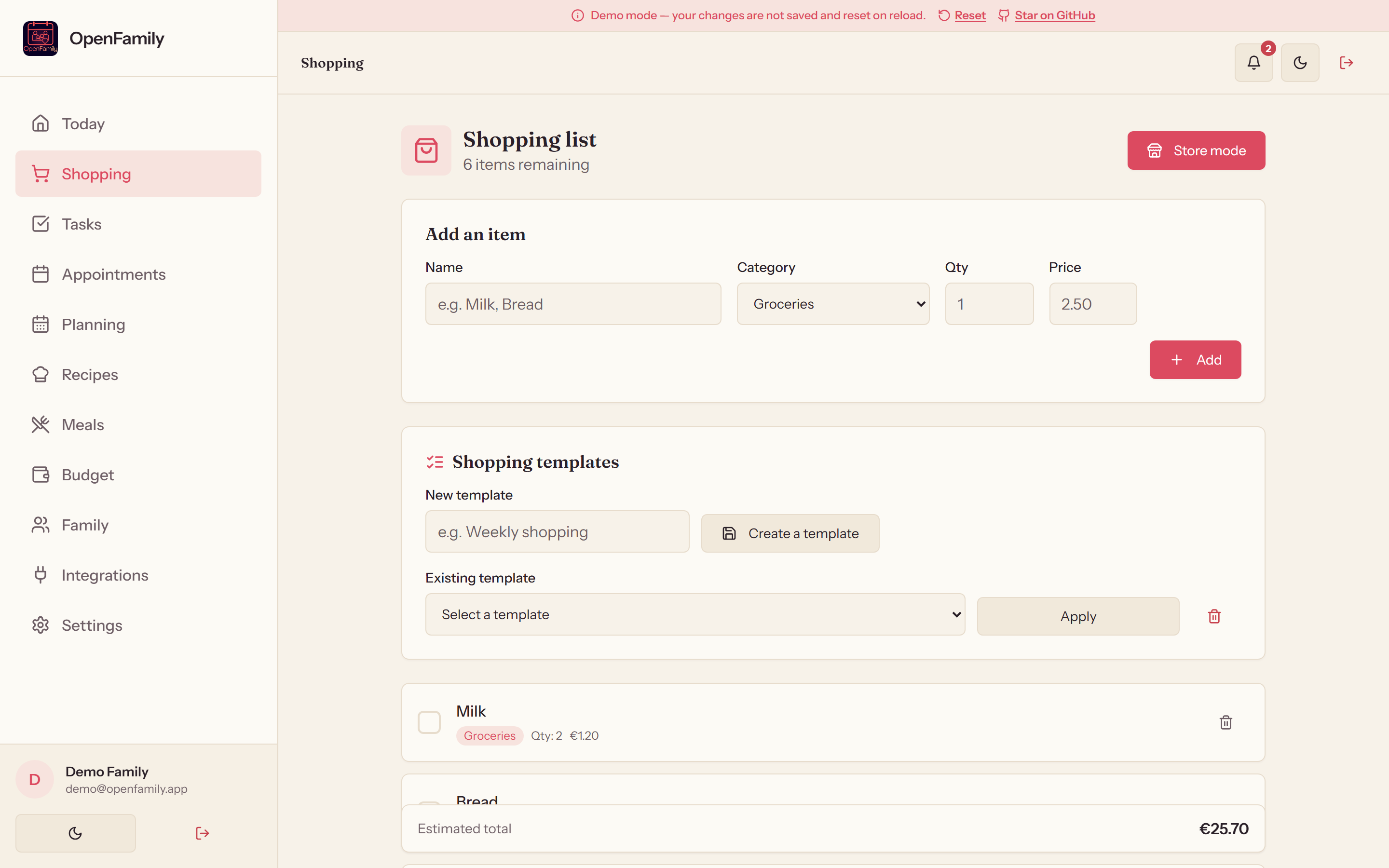Open the Category dropdown
Viewport: 1389px width, 868px height.
[x=833, y=304]
